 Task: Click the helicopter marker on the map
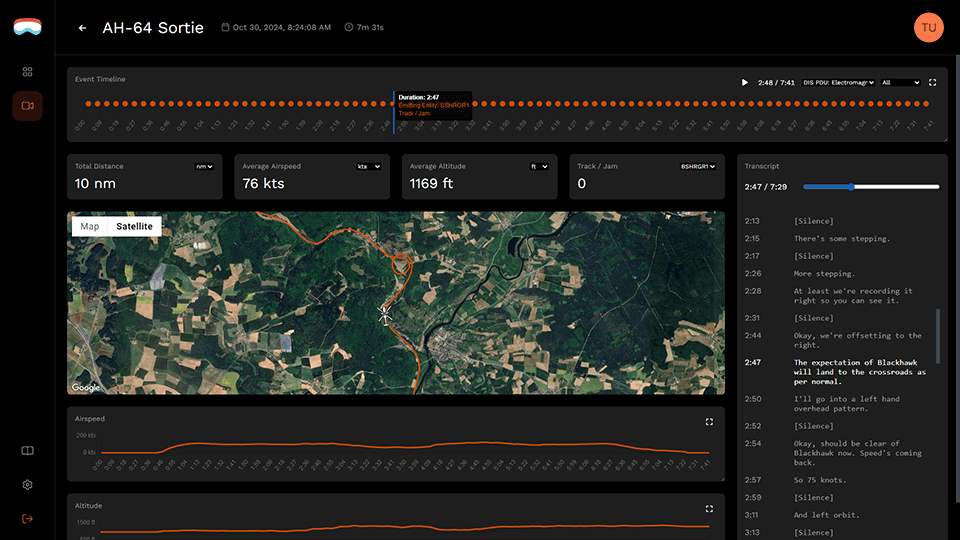coord(384,315)
